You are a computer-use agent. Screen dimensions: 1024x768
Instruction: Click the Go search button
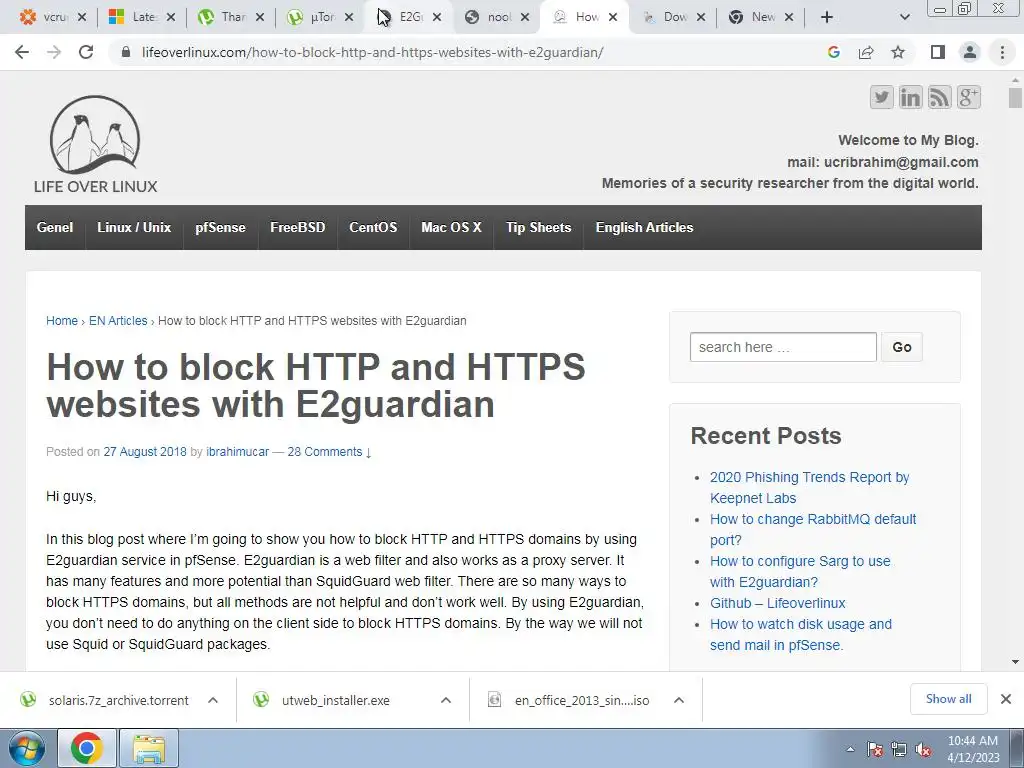[x=902, y=347]
